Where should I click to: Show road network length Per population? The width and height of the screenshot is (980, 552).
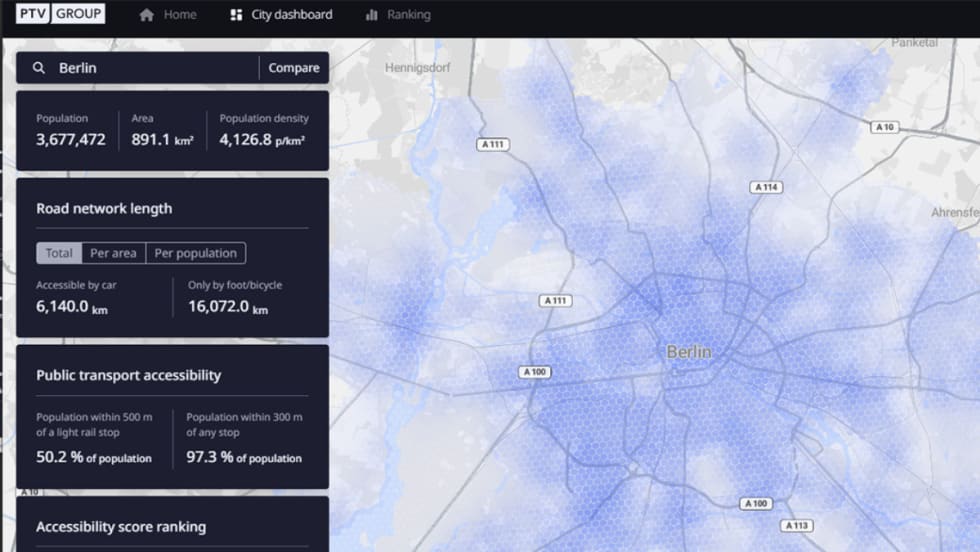point(196,253)
